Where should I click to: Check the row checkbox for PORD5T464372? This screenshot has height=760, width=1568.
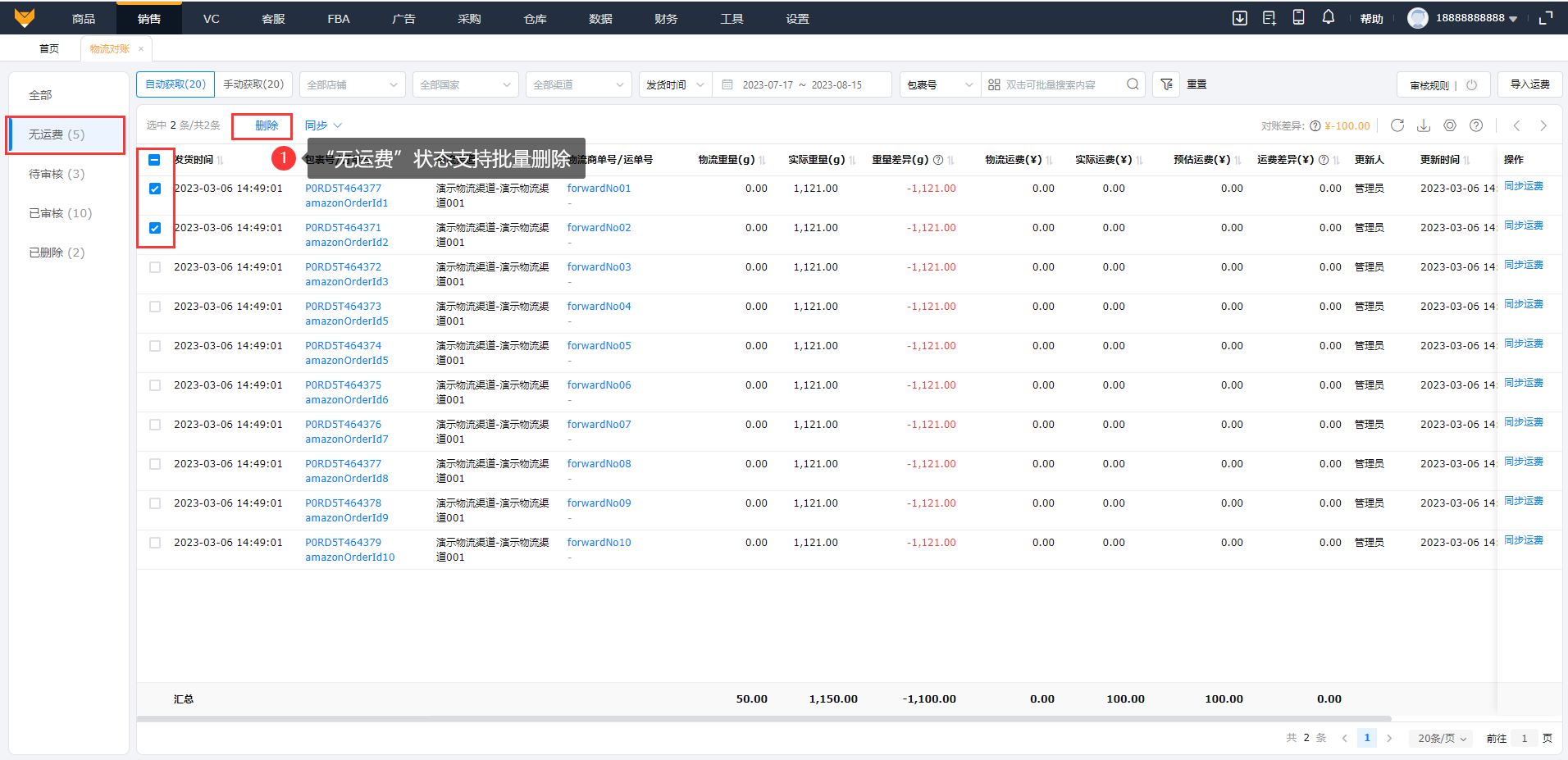pos(155,267)
